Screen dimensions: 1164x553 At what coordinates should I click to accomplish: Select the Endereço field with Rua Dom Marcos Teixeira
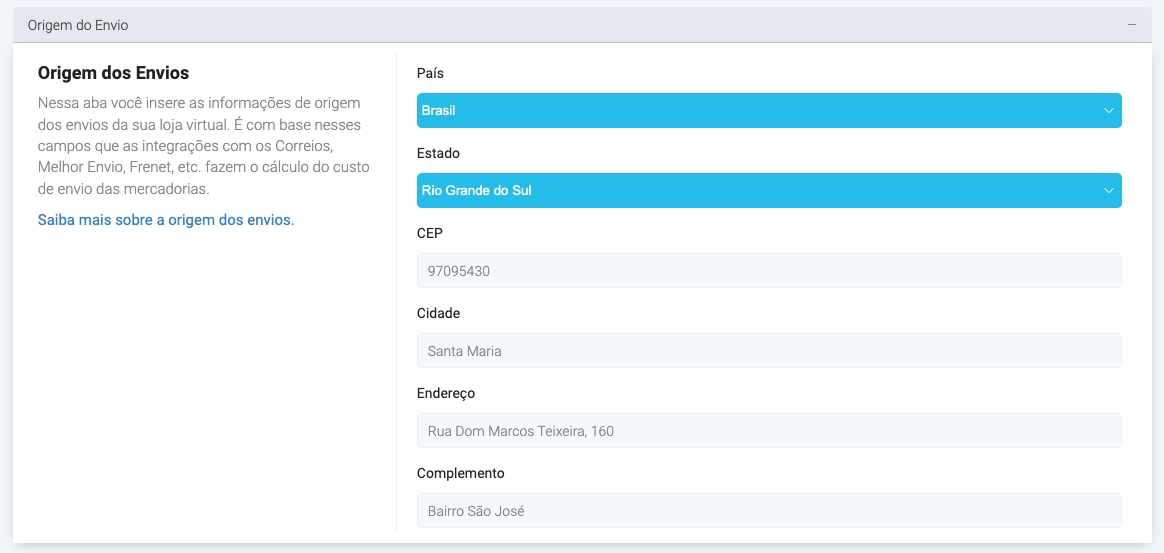[x=768, y=431]
